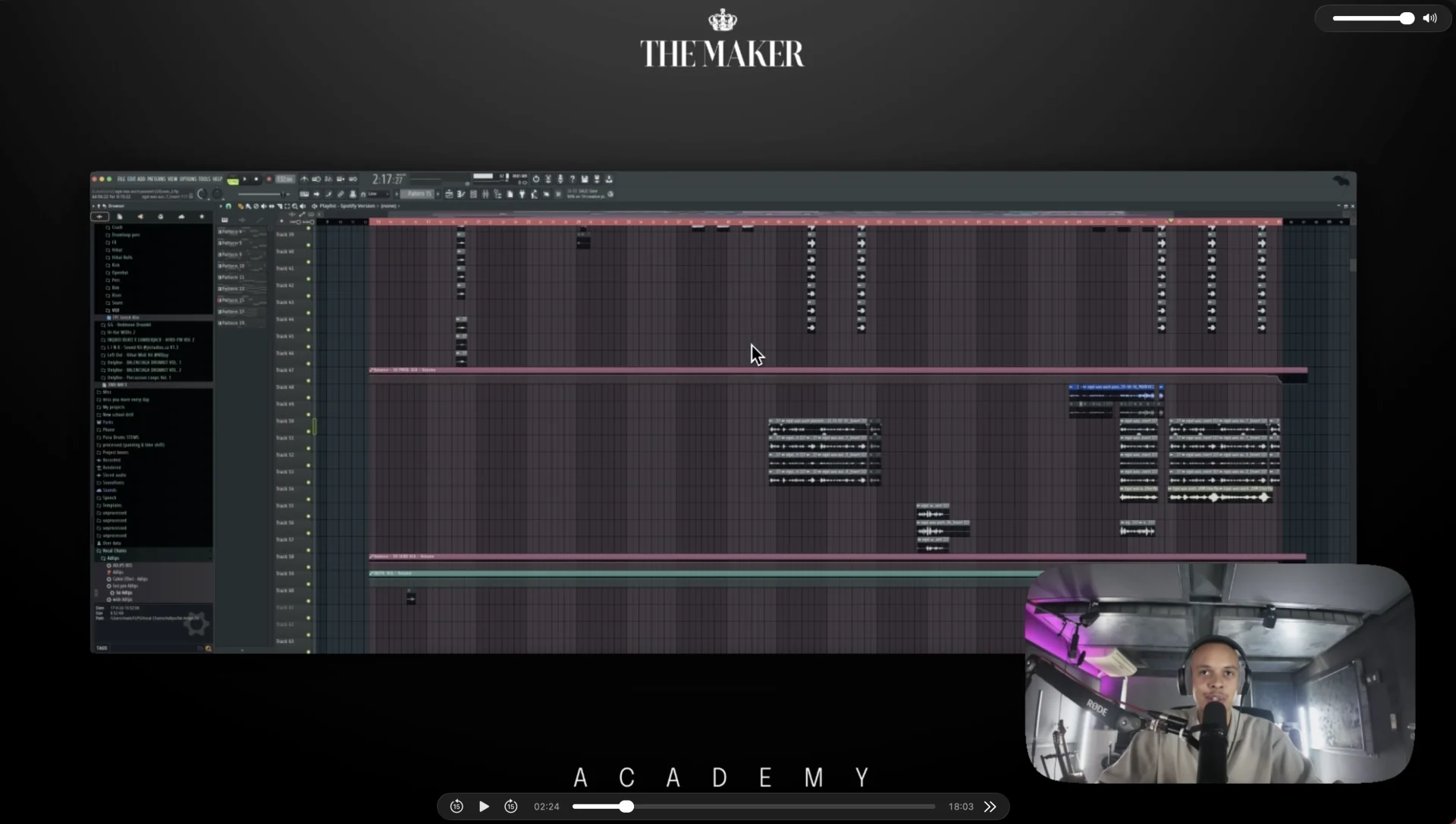The image size is (1456, 824).
Task: Open the Pattern 15 selector dropdown
Action: click(x=419, y=194)
